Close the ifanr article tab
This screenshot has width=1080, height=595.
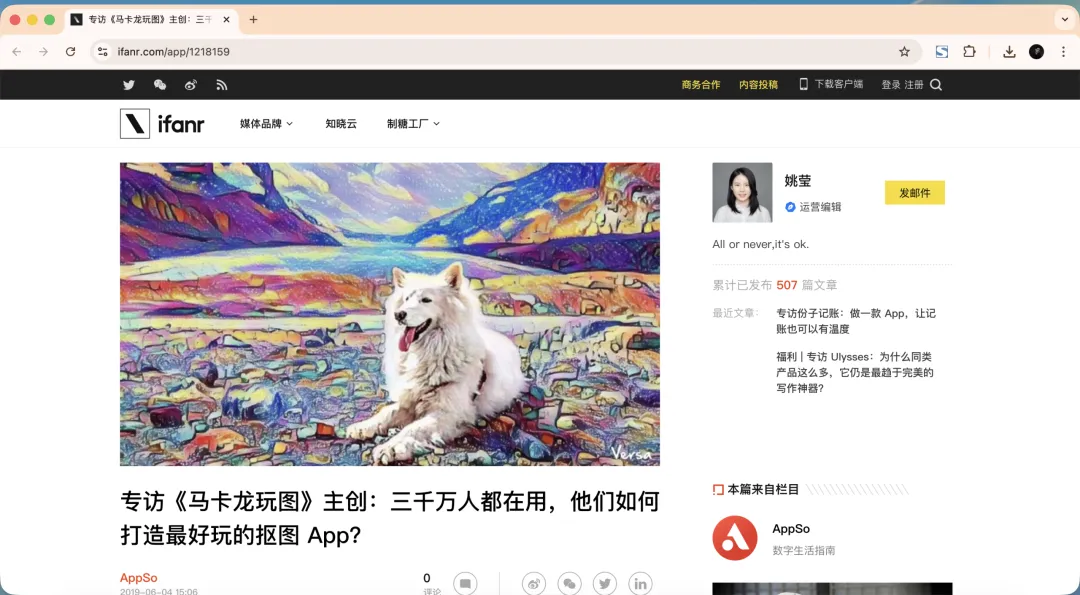[x=226, y=19]
